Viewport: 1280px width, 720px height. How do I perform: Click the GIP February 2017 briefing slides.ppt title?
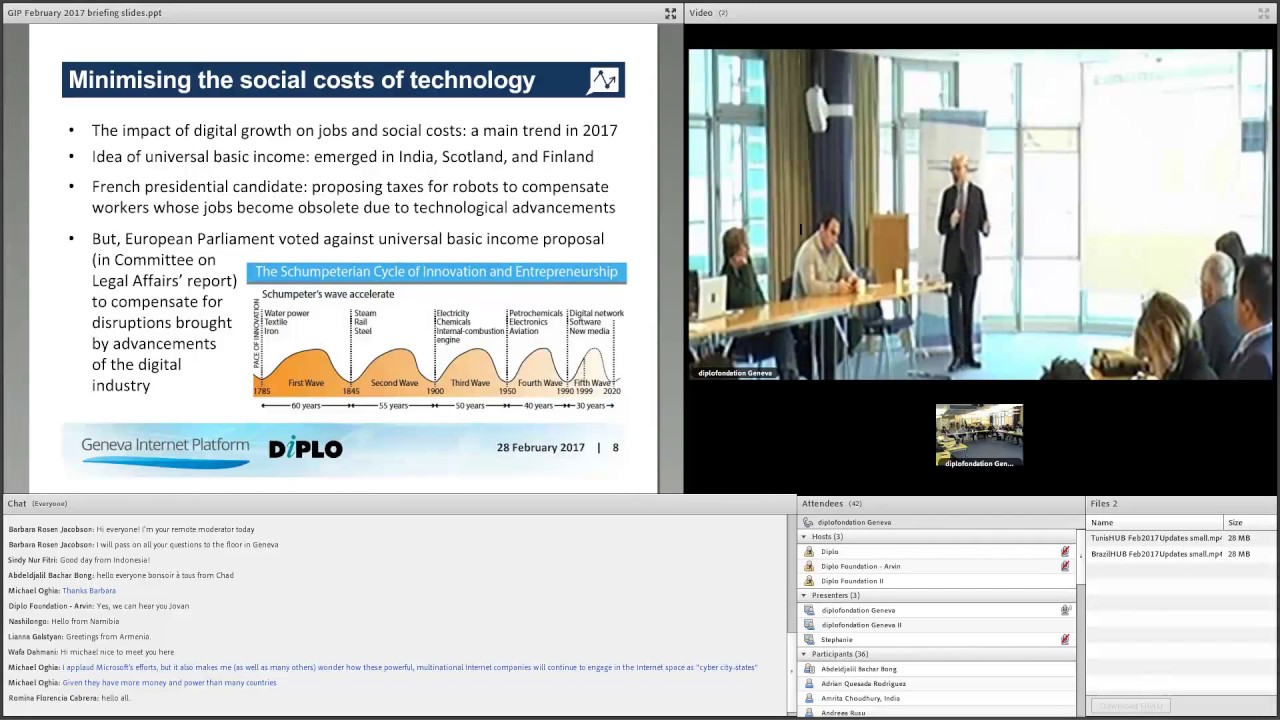tap(84, 13)
